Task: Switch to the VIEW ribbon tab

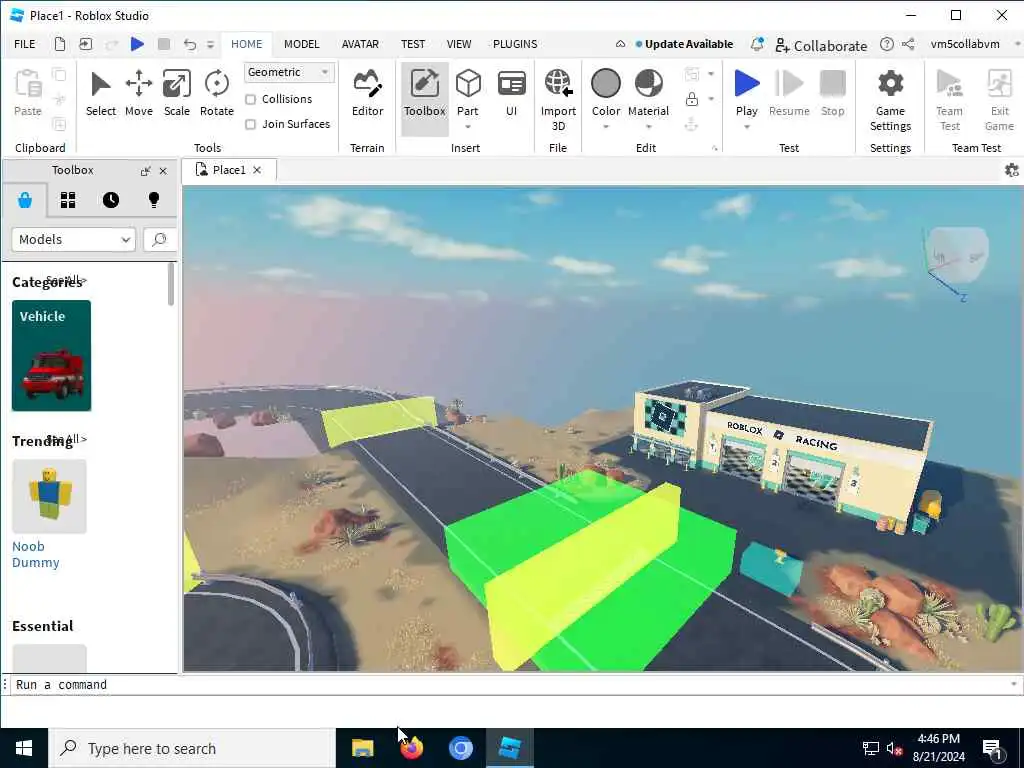Action: click(x=458, y=44)
